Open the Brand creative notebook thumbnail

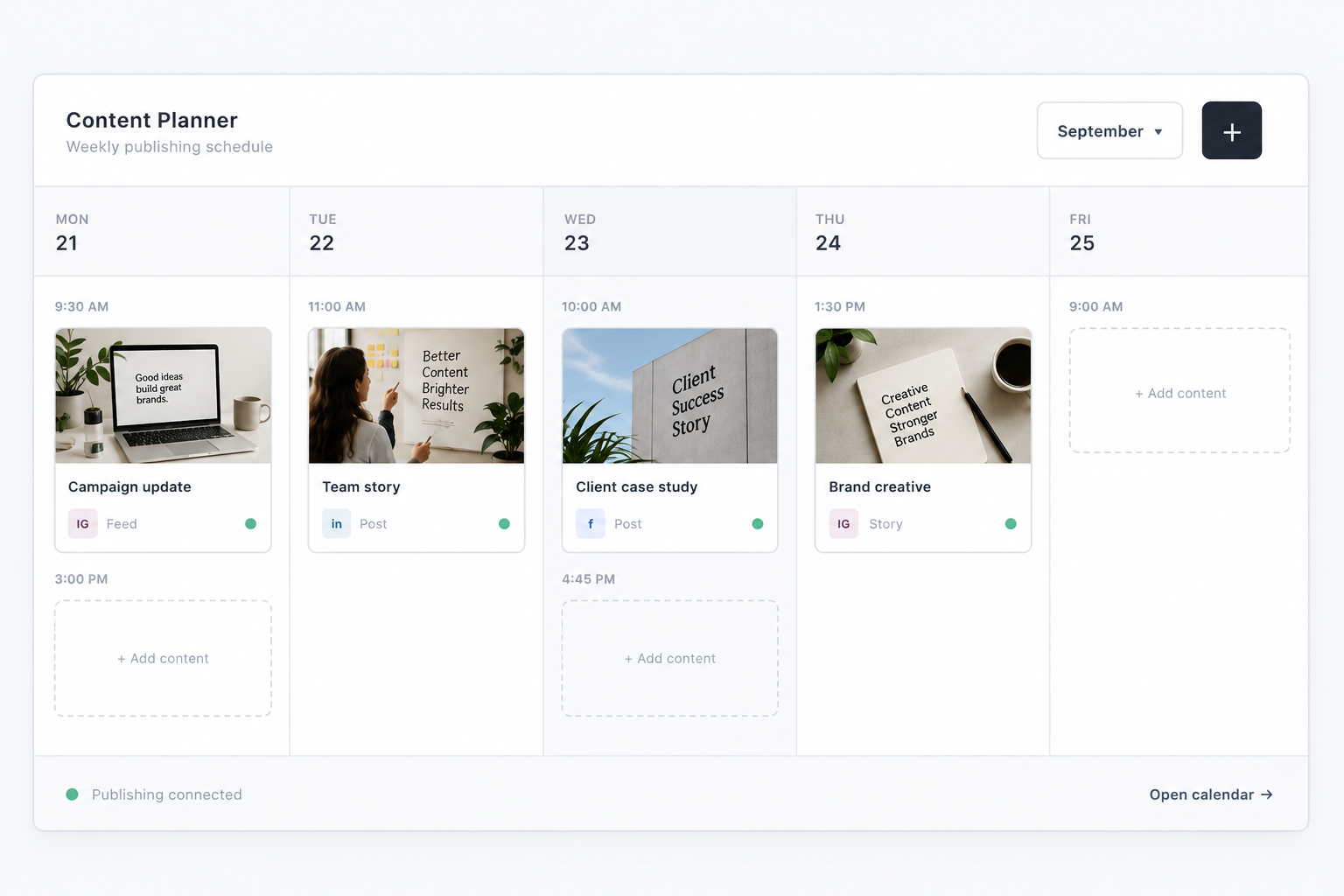point(923,395)
